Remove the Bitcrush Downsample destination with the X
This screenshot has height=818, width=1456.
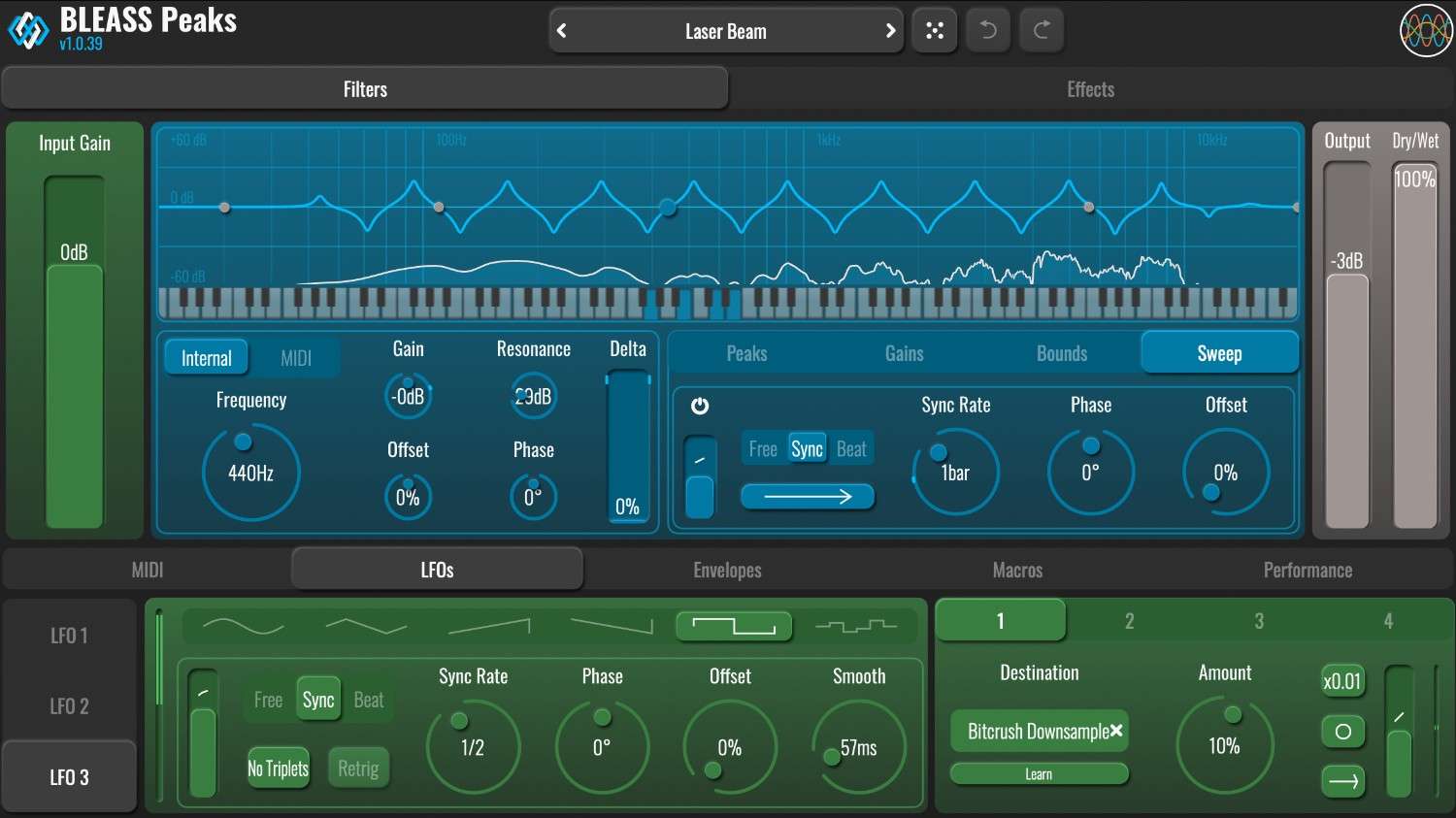click(x=1117, y=731)
